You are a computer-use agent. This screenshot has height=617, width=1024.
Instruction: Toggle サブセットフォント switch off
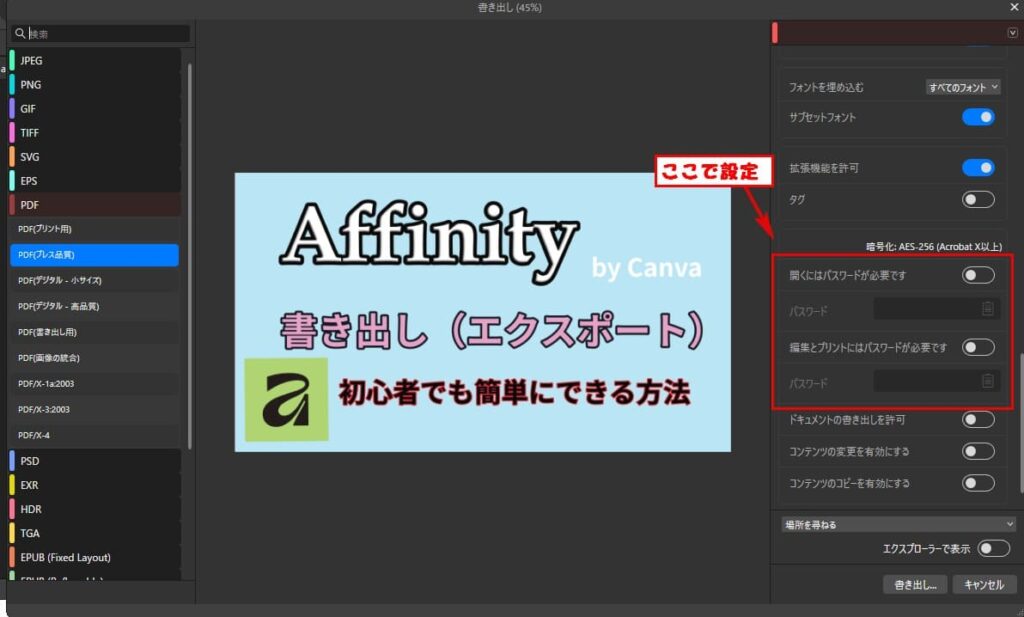[x=978, y=118]
